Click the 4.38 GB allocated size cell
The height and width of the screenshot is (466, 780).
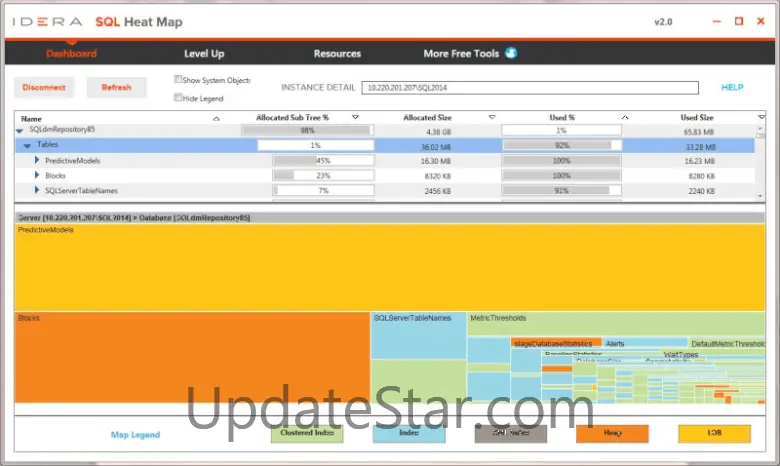tap(438, 132)
